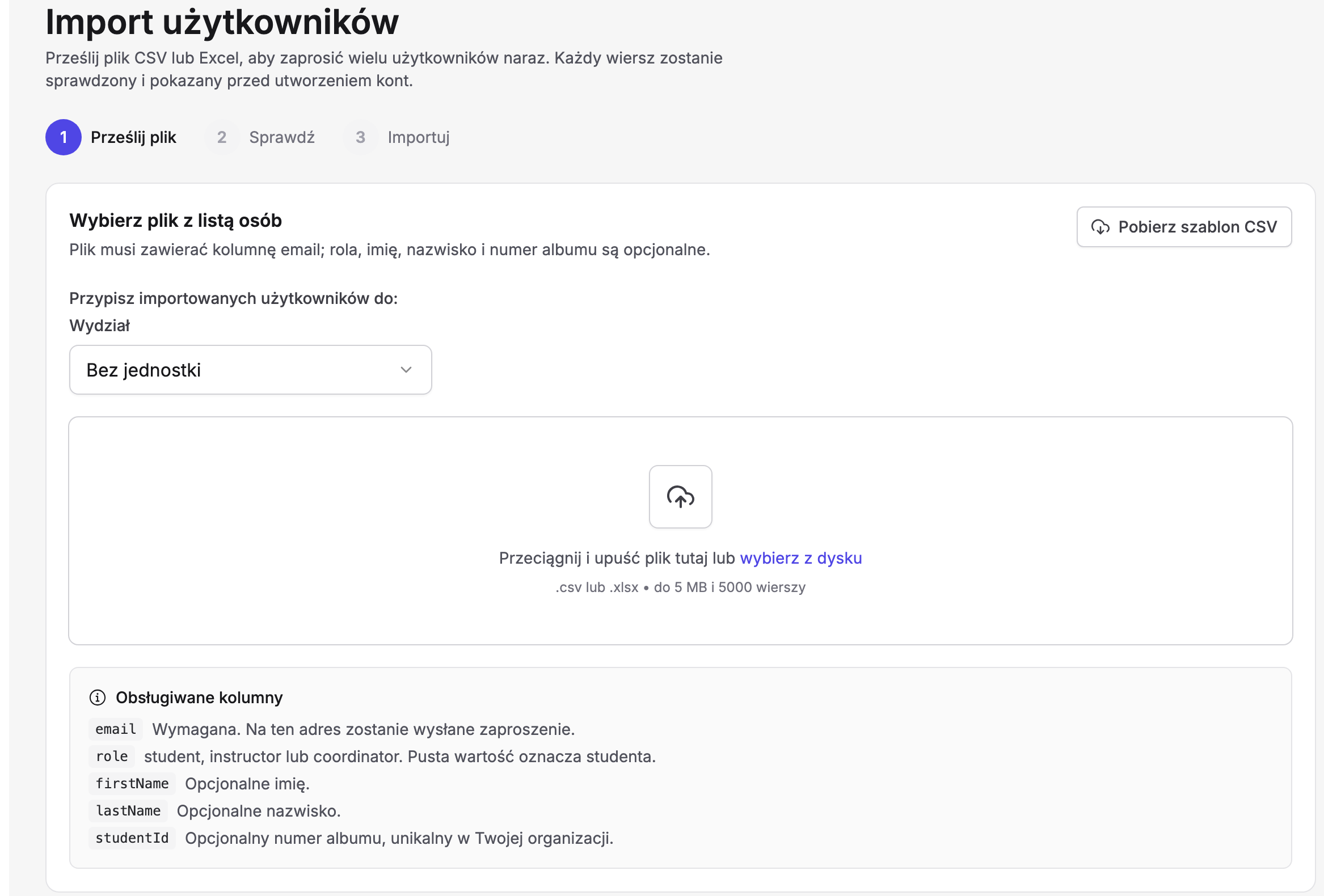This screenshot has height=896, width=1324.
Task: Click the role column code tag
Action: point(112,756)
